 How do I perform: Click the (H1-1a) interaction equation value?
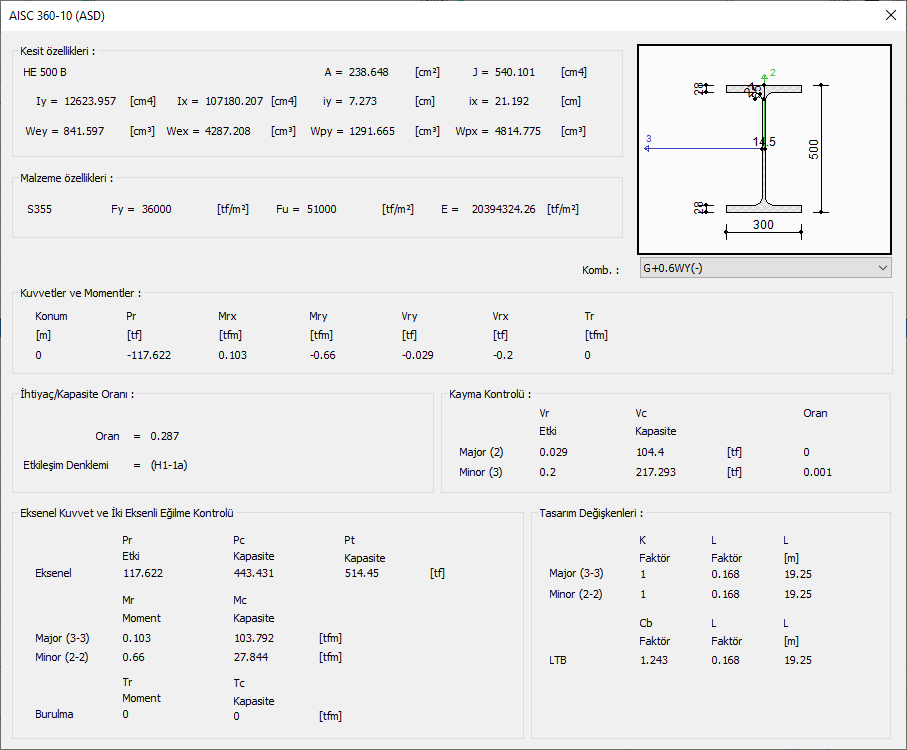pyautogui.click(x=171, y=465)
